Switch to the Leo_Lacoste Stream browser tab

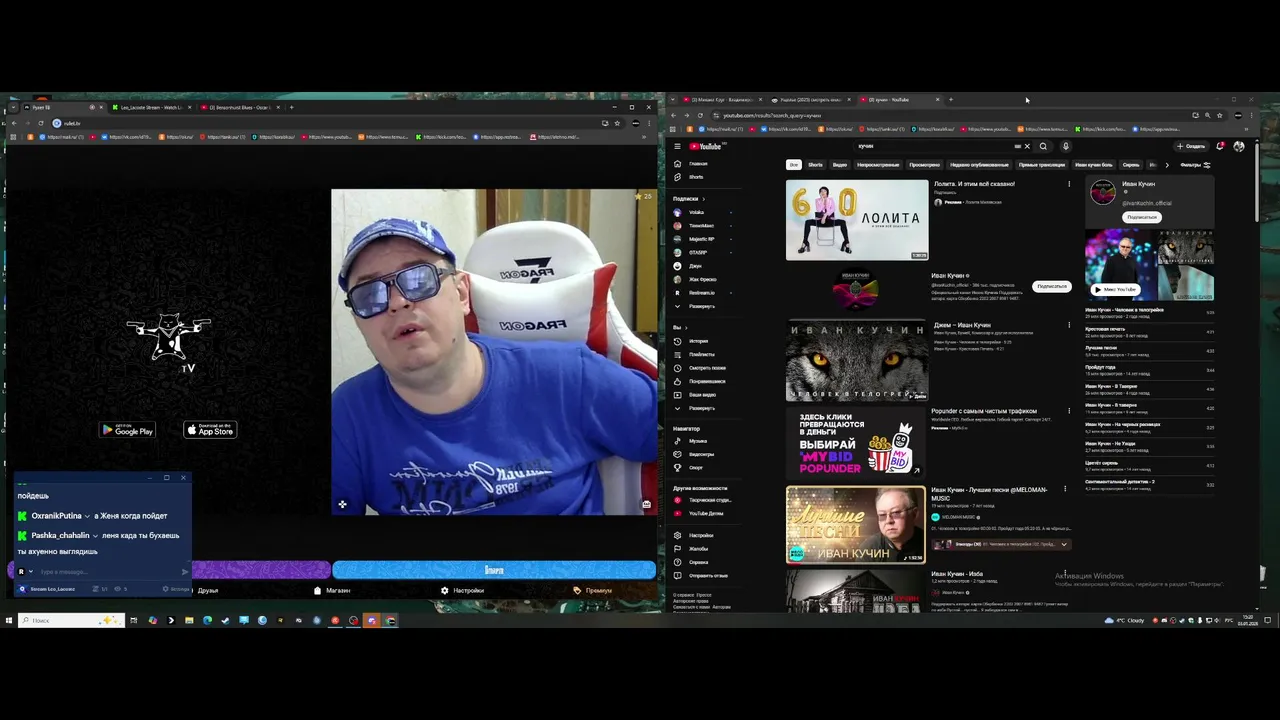pyautogui.click(x=151, y=107)
